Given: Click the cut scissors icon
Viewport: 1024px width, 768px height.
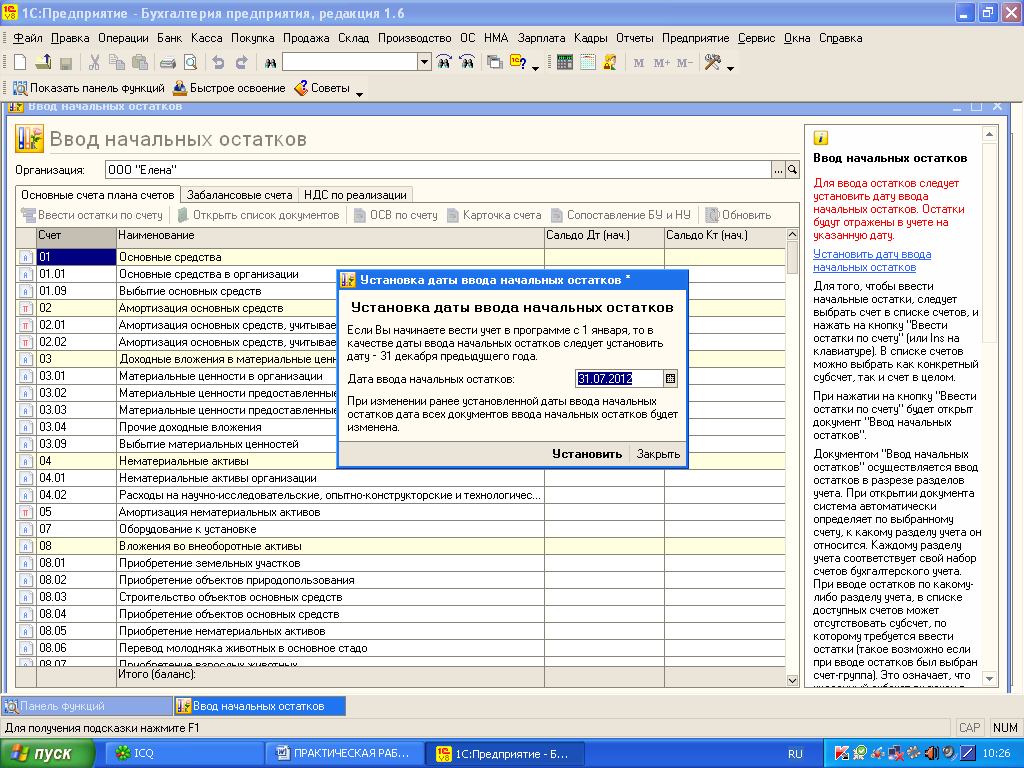Looking at the screenshot, I should click(94, 63).
